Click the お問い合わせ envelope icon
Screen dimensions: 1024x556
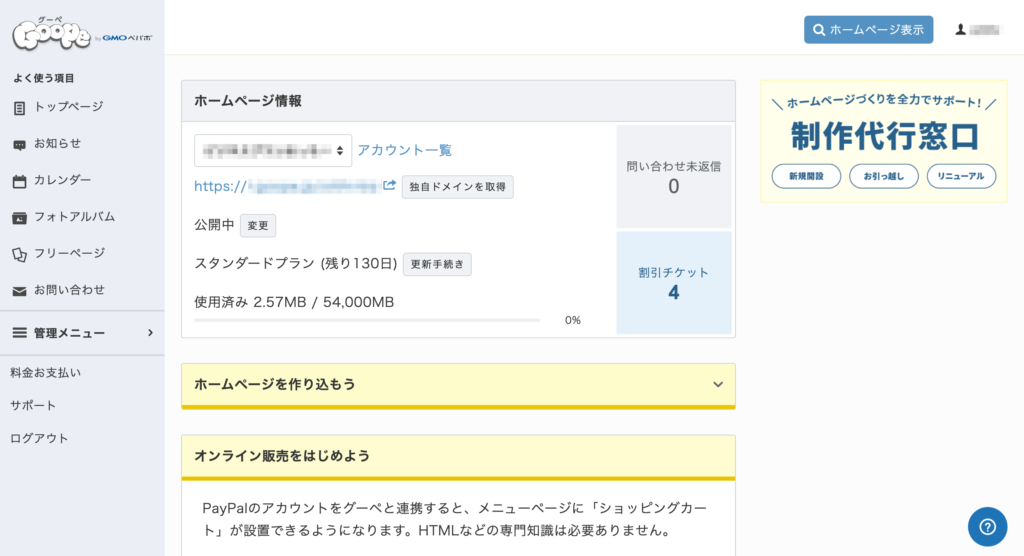(x=20, y=291)
